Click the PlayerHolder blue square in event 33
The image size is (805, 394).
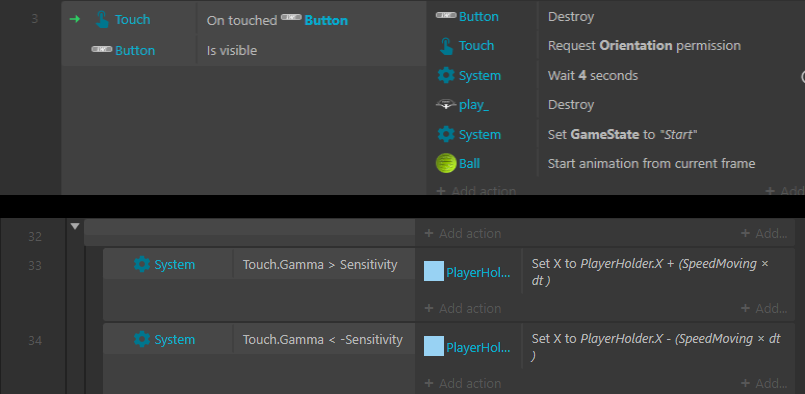click(x=434, y=271)
